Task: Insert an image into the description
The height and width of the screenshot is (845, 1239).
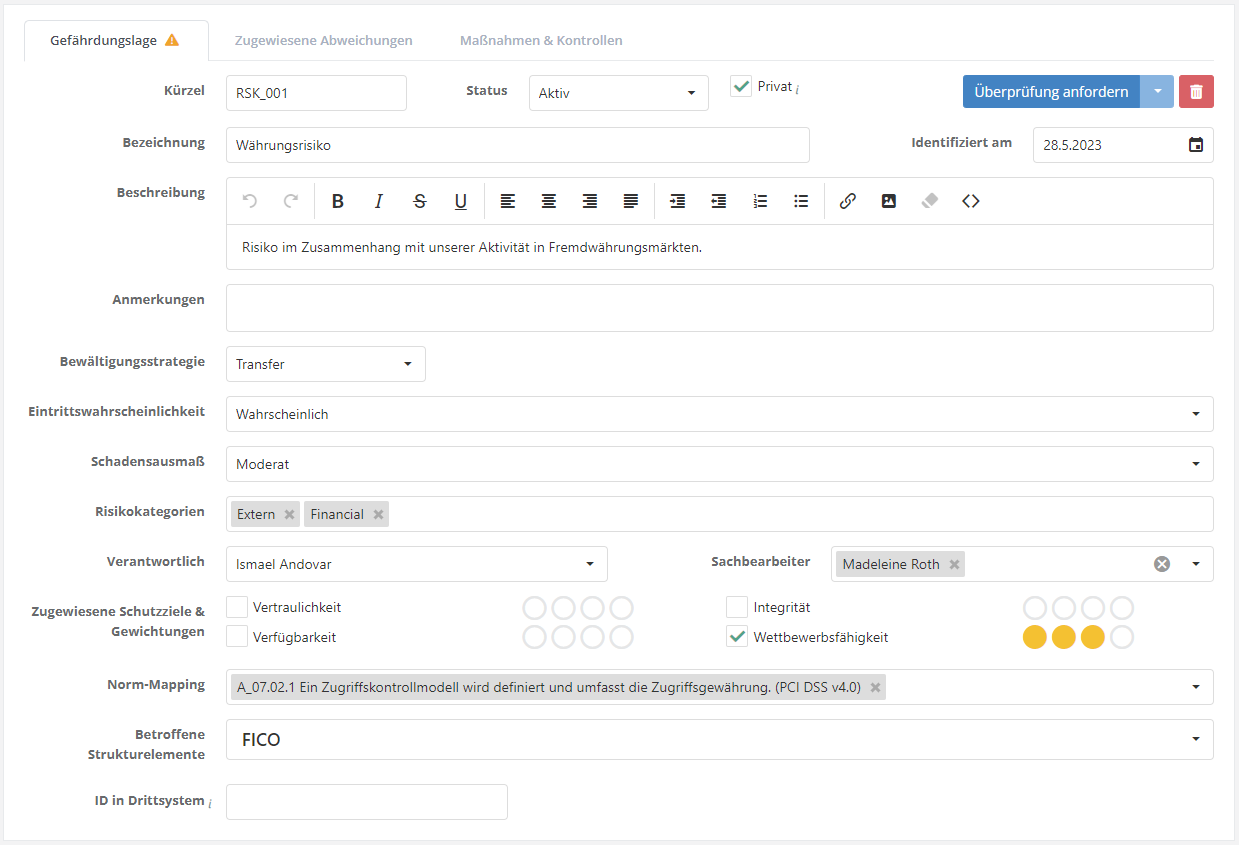Action: pyautogui.click(x=888, y=201)
